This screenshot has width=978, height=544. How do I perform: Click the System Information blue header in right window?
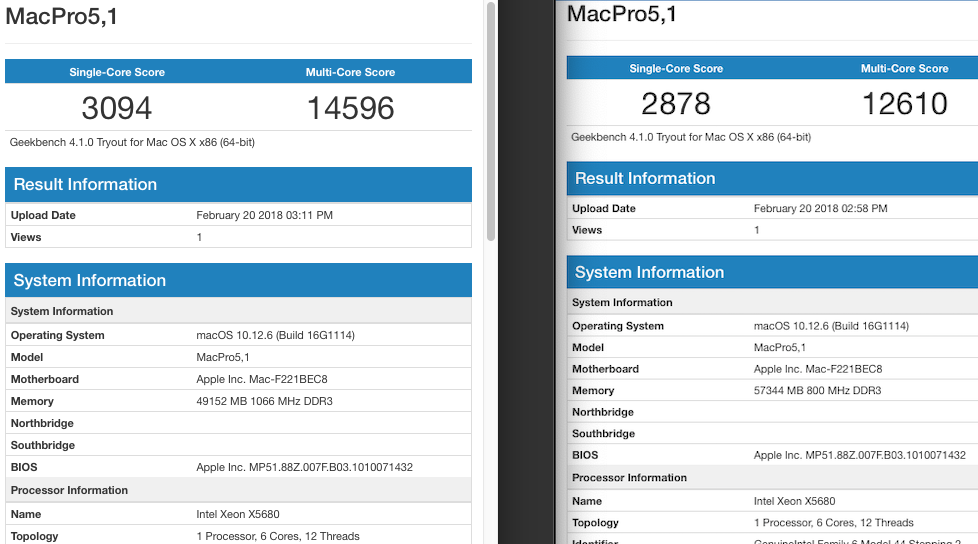tap(772, 272)
